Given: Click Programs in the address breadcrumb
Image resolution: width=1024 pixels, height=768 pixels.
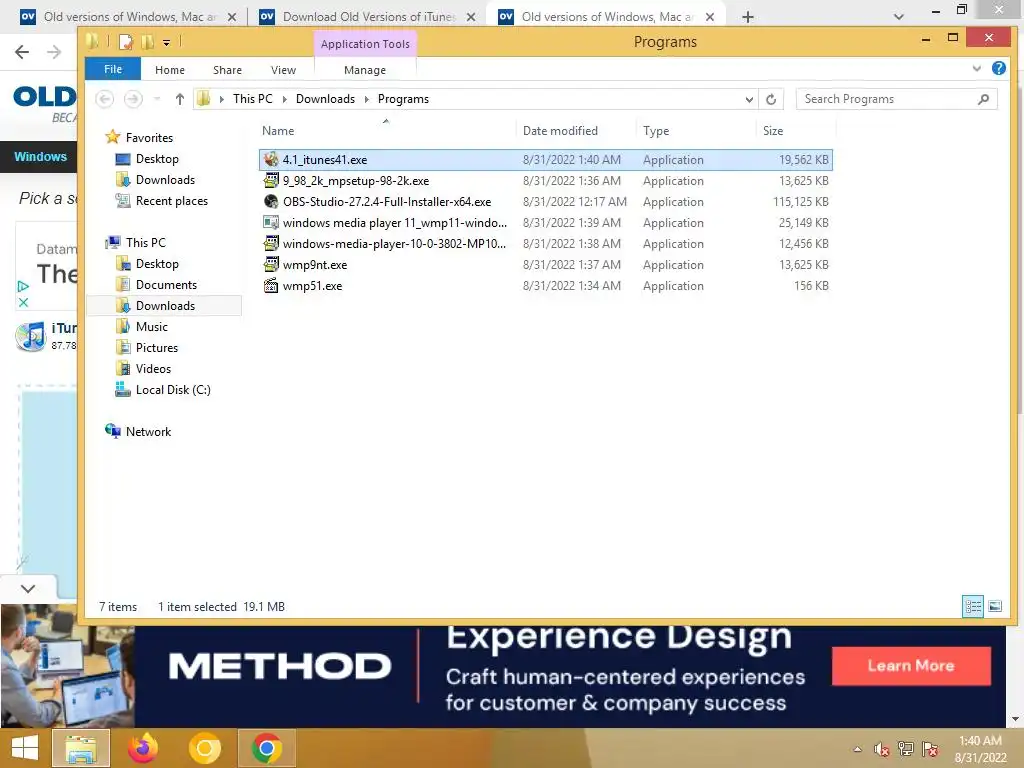Looking at the screenshot, I should [x=403, y=99].
